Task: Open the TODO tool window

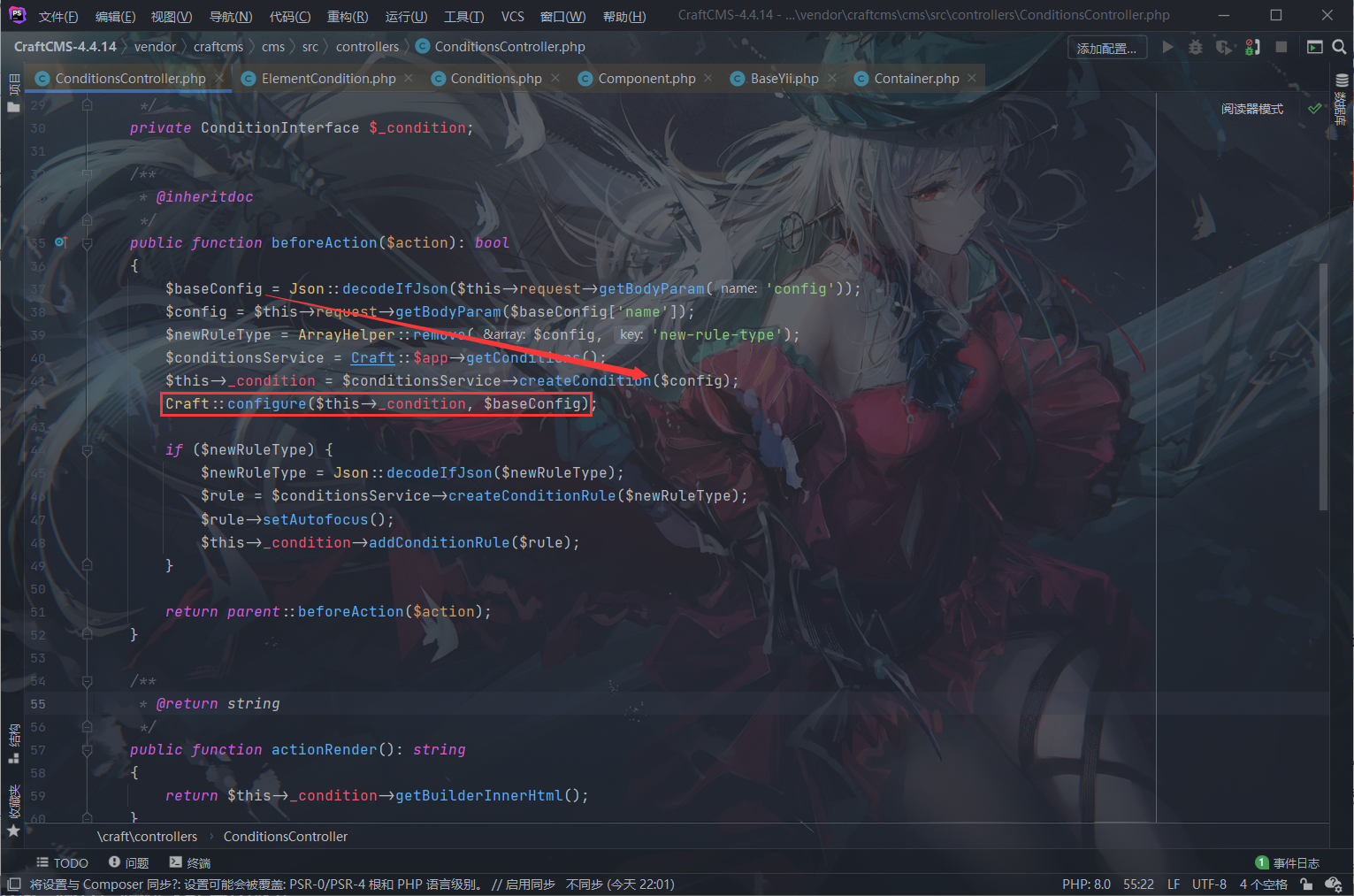Action: 62,862
